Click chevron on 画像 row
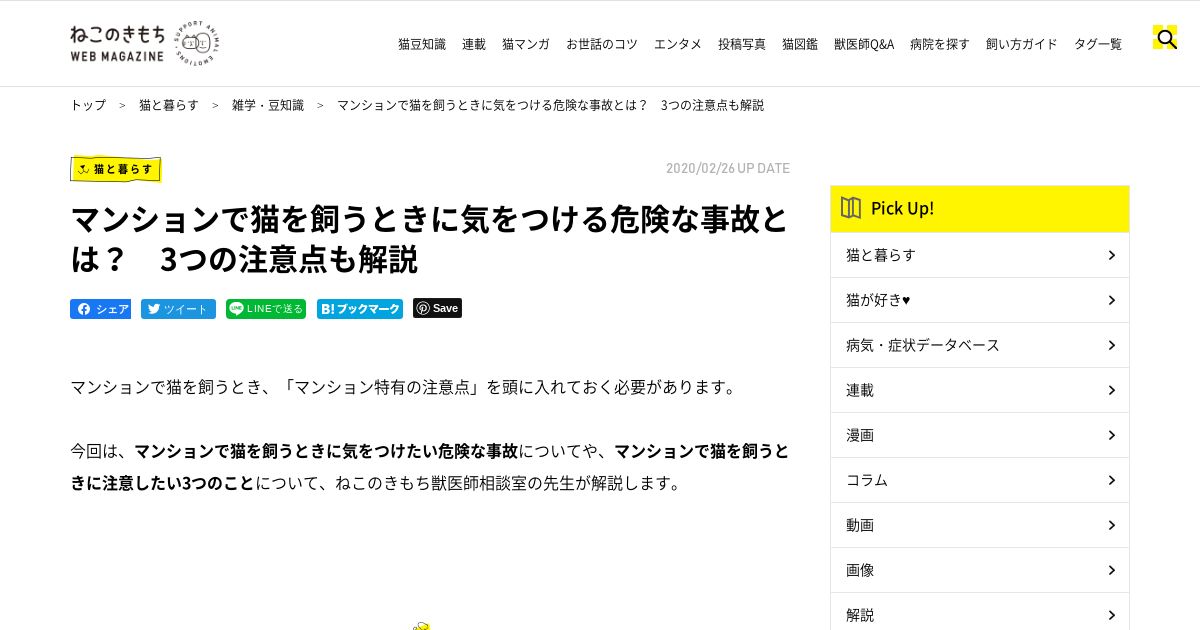The image size is (1200, 630). (x=1111, y=570)
